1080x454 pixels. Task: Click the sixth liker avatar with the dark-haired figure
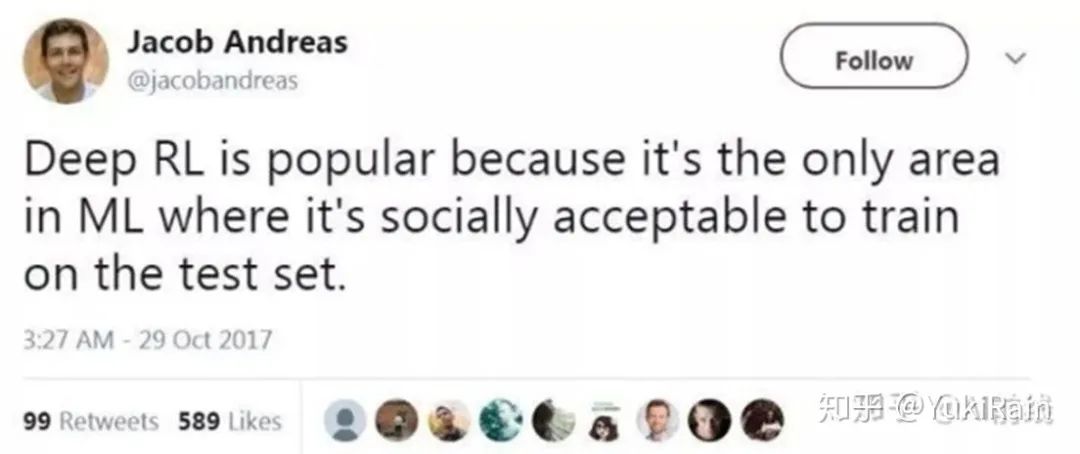[x=605, y=421]
